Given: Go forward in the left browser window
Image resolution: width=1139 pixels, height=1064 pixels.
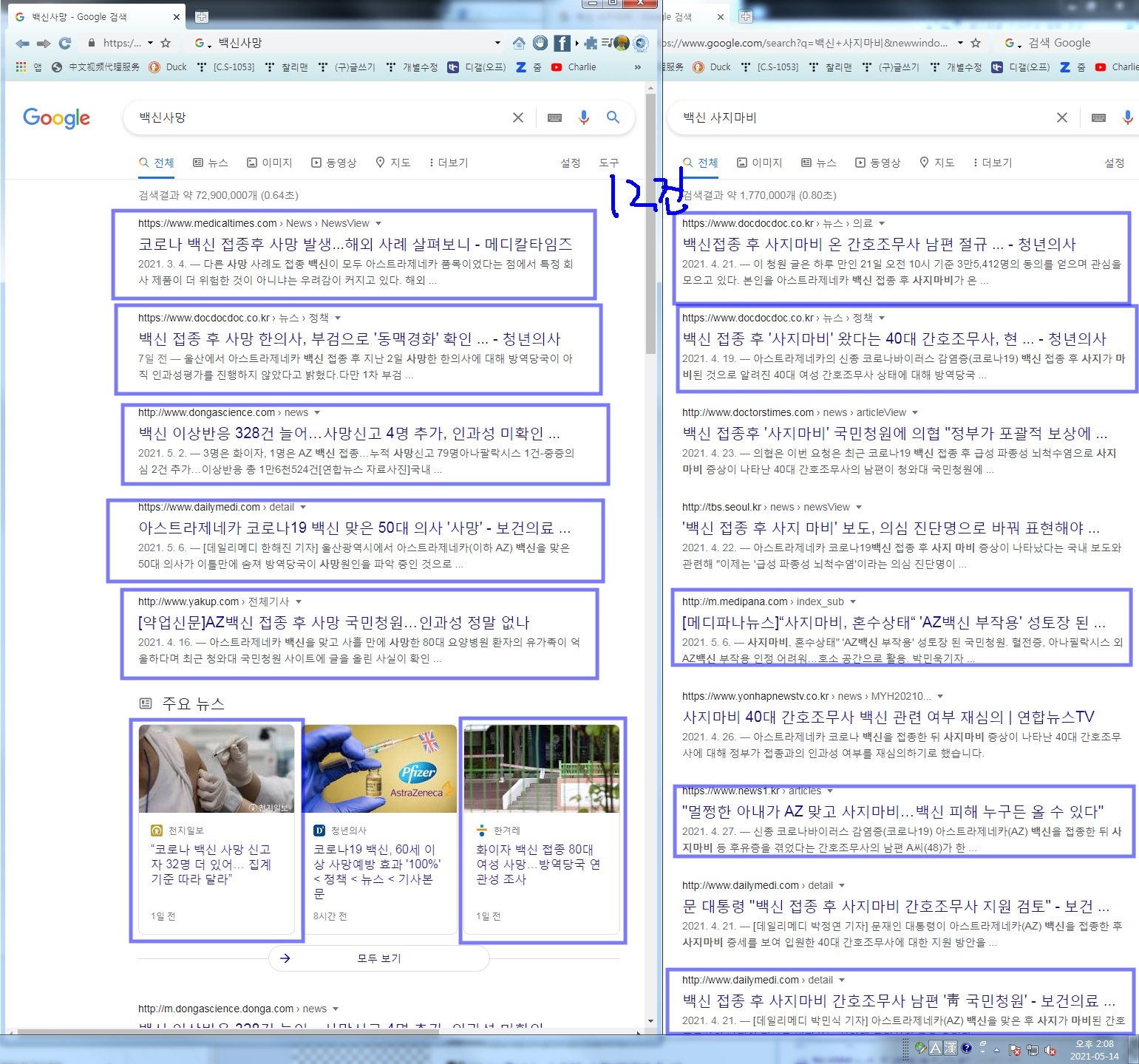Looking at the screenshot, I should click(44, 44).
